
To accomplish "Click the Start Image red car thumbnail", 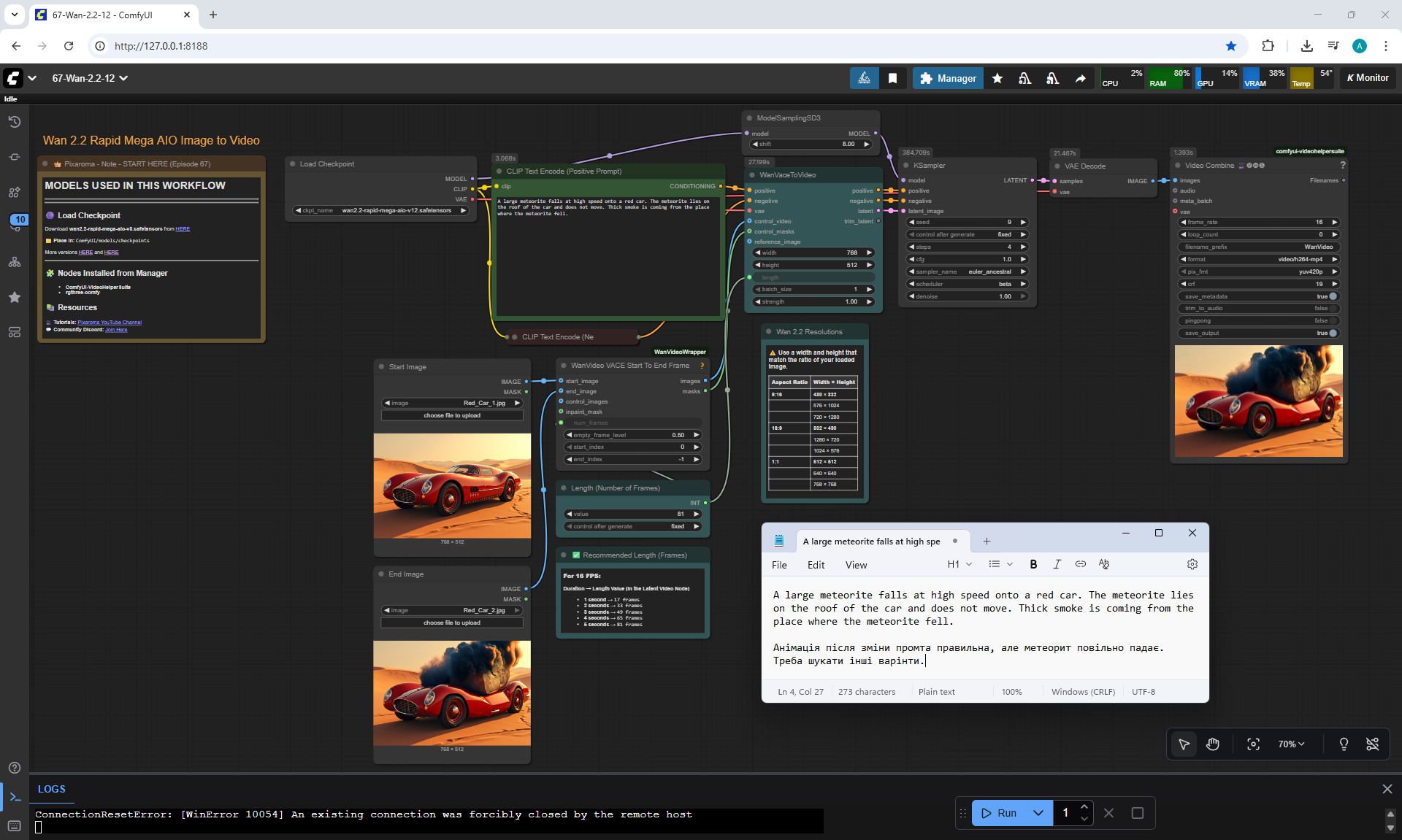I will pos(452,485).
